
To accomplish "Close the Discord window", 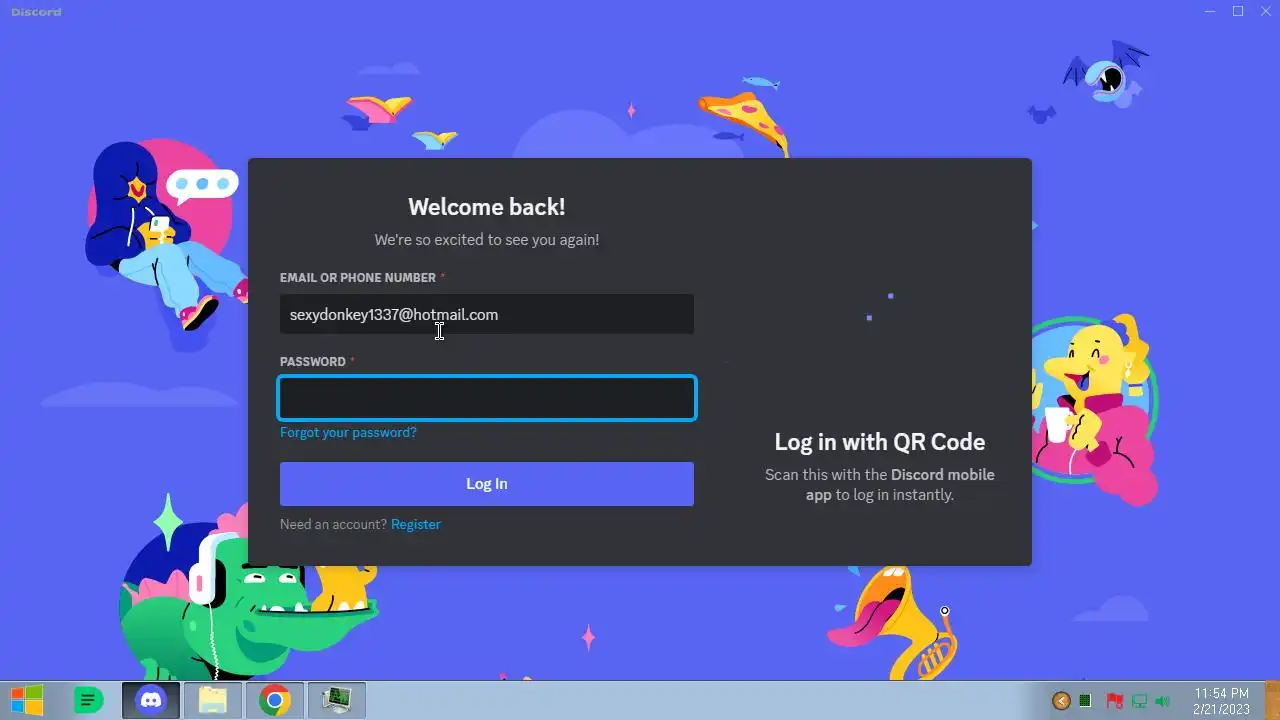I will 1265,11.
